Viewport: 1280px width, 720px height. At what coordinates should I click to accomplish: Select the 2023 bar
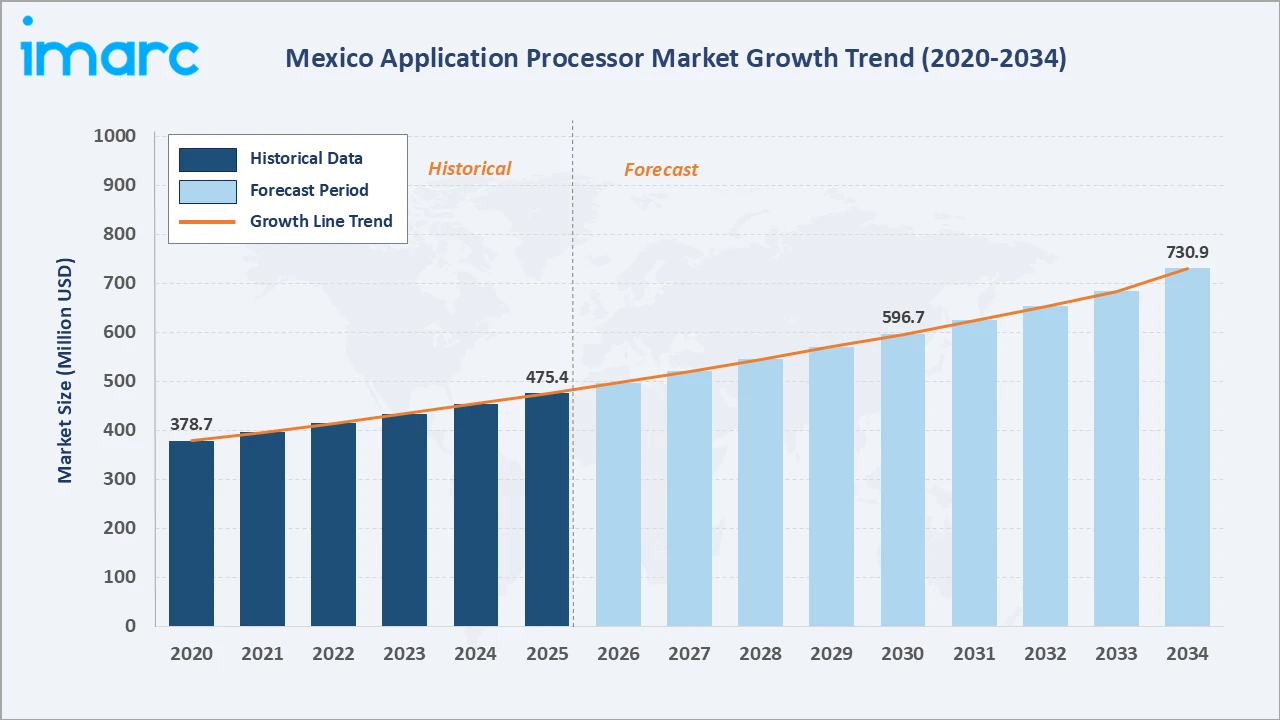pos(404,520)
